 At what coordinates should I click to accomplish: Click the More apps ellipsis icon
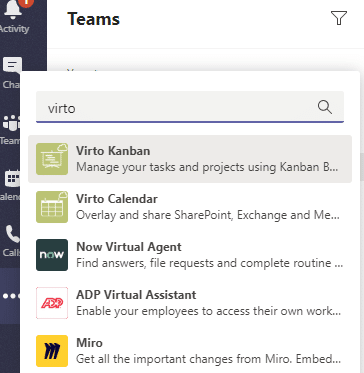point(11,296)
